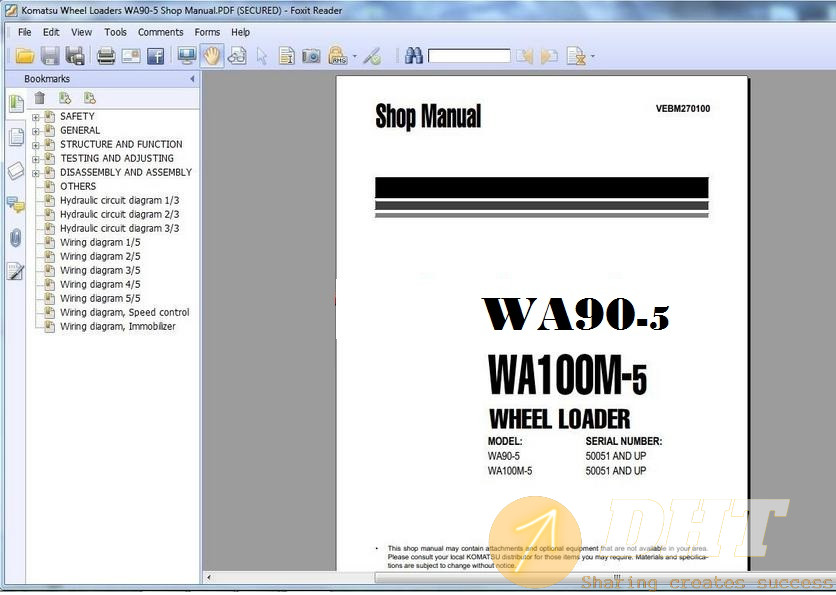The image size is (836, 595).
Task: Click the delete bookmark trash icon
Action: (x=39, y=98)
